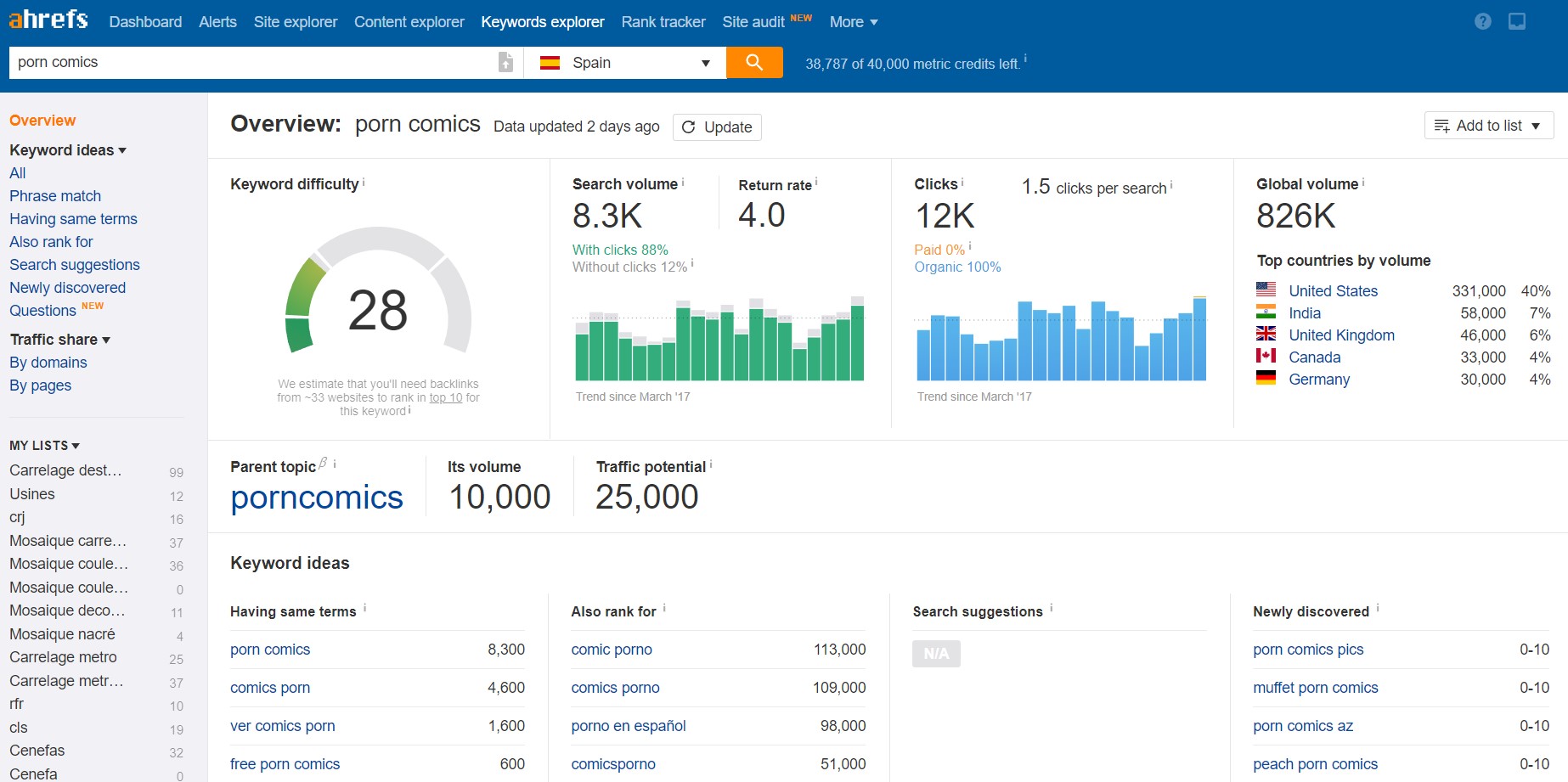
Task: Click info icon beside Also rank for heading
Action: (x=664, y=608)
